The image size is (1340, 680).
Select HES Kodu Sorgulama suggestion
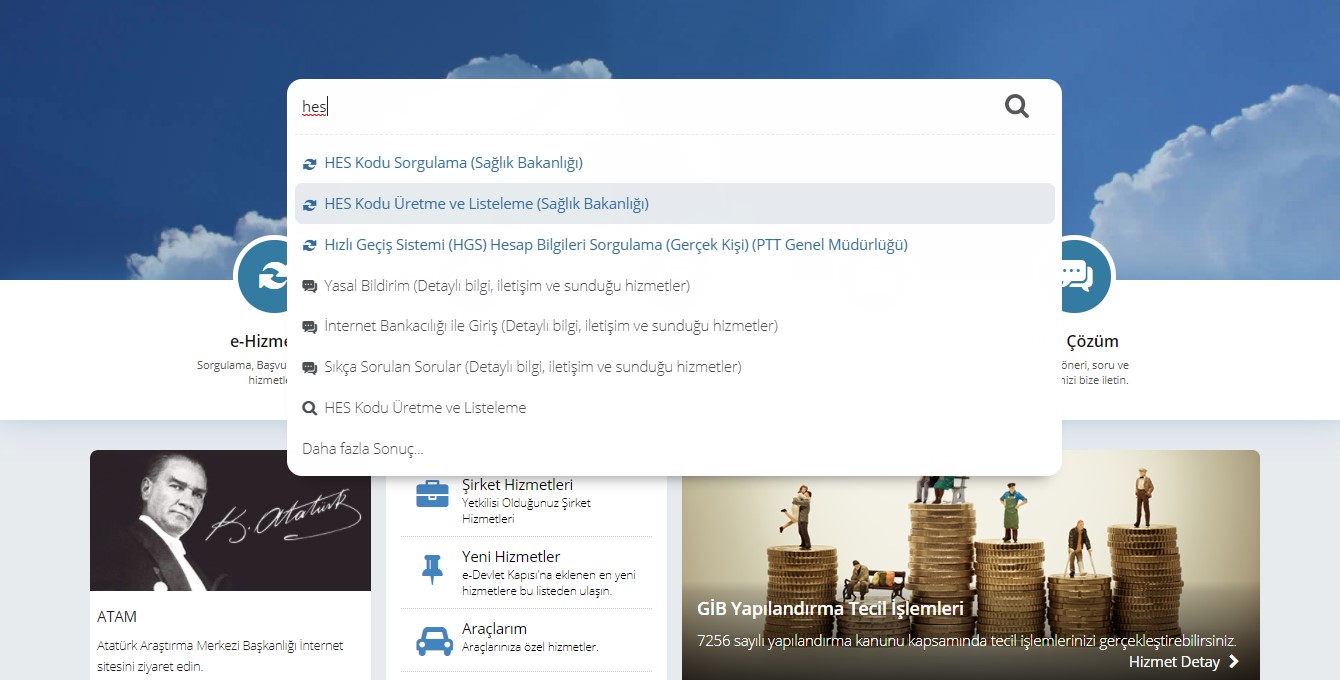[x=453, y=162]
